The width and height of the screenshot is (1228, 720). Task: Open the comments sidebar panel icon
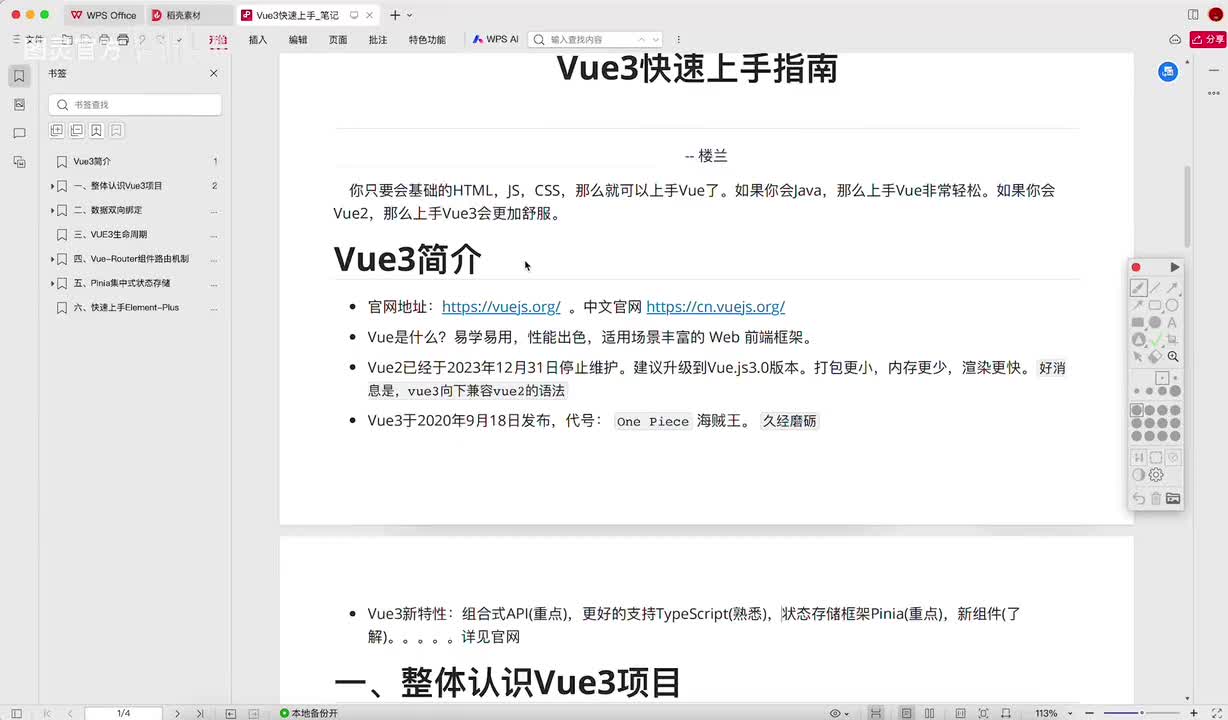click(19, 133)
